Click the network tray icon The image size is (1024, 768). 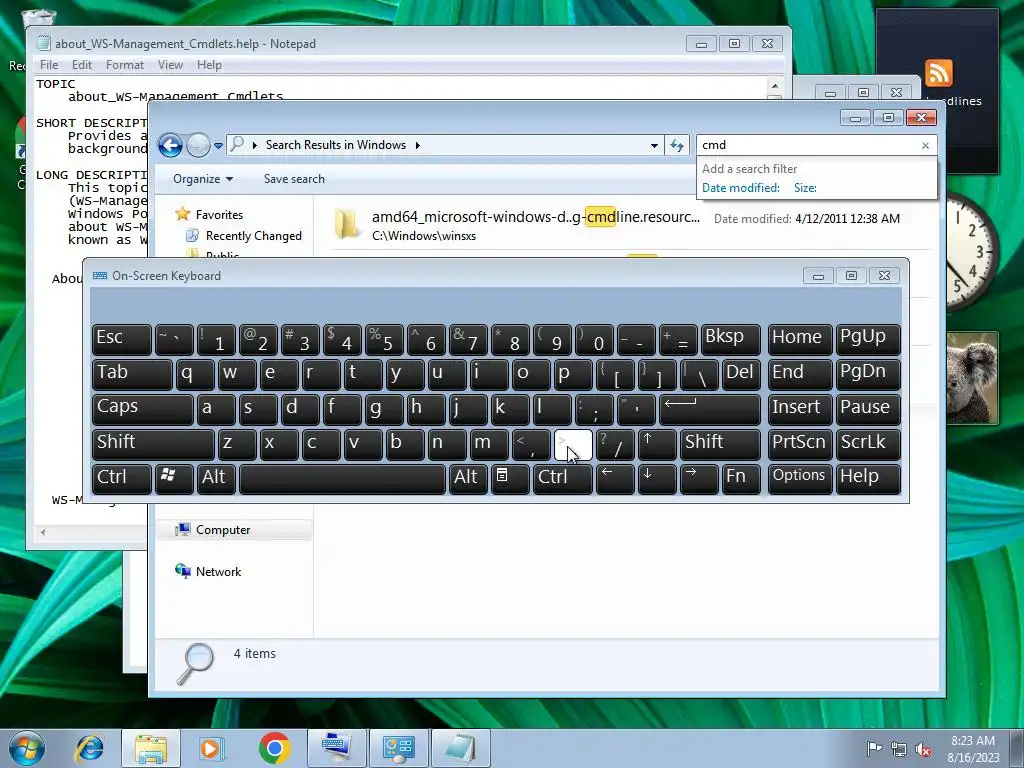899,749
